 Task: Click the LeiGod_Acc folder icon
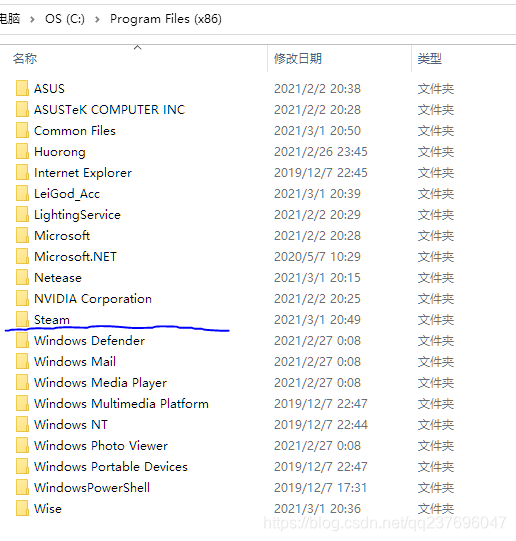[x=22, y=194]
